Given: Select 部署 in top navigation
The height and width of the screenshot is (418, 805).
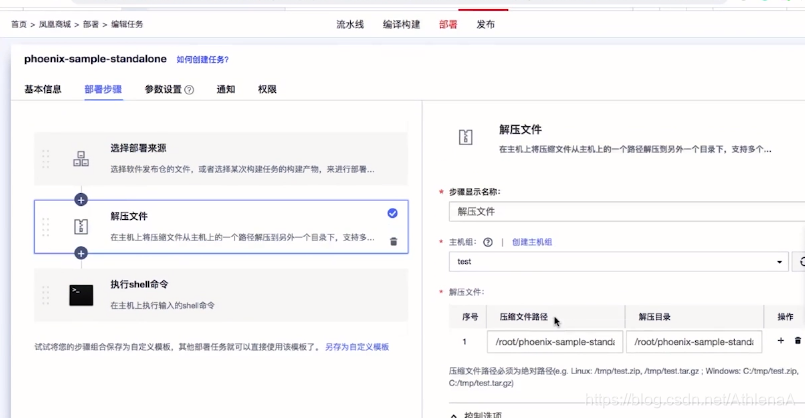Looking at the screenshot, I should pos(448,25).
